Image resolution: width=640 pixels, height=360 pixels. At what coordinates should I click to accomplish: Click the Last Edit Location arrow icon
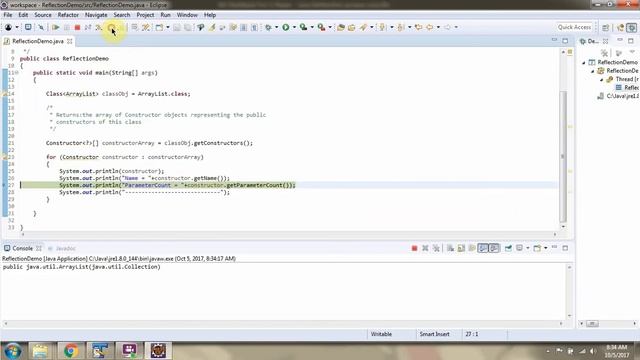[x=418, y=27]
